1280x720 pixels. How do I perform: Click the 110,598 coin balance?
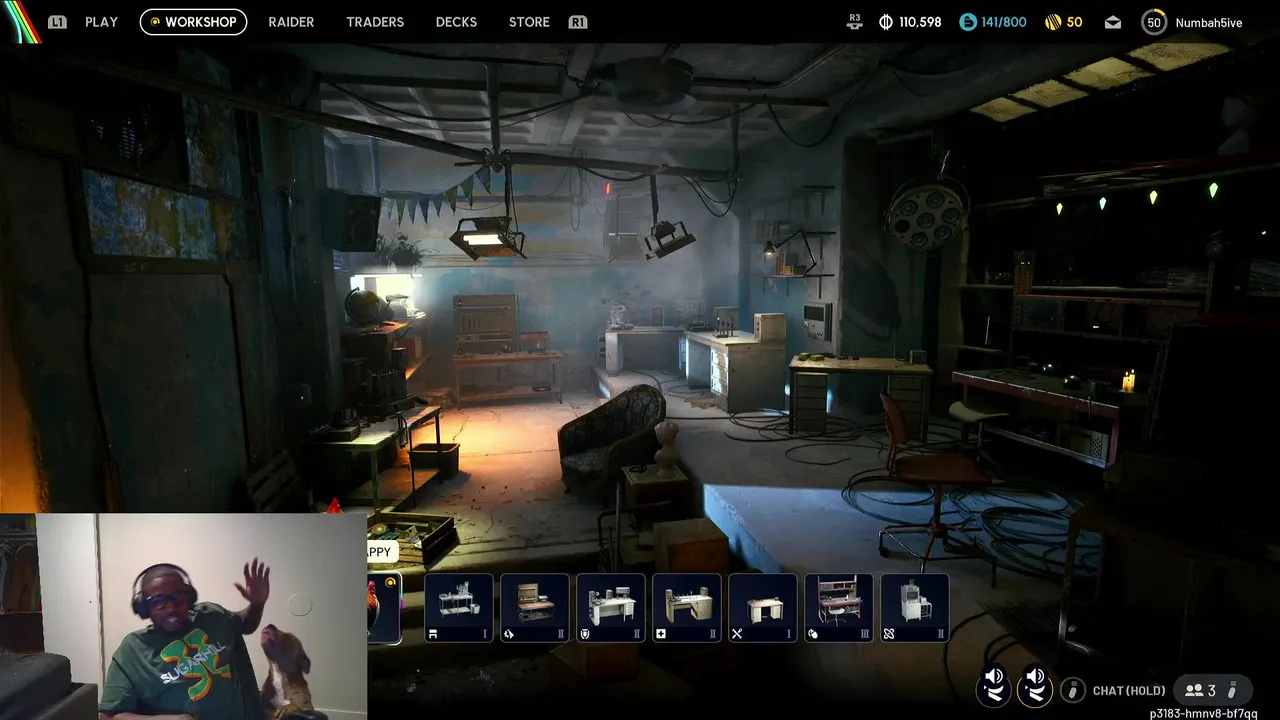tap(920, 22)
